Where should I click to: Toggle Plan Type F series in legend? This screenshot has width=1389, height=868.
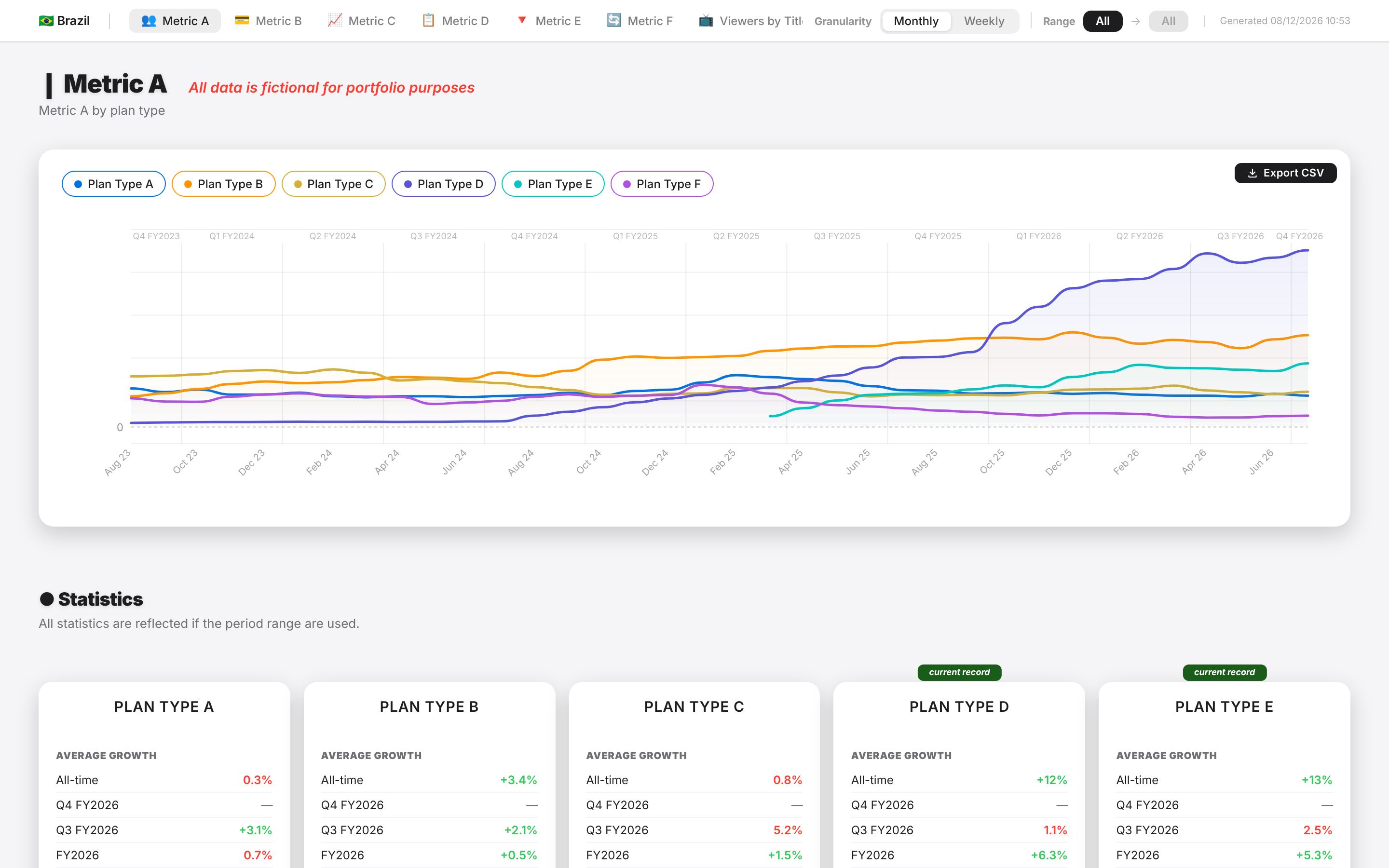[662, 184]
